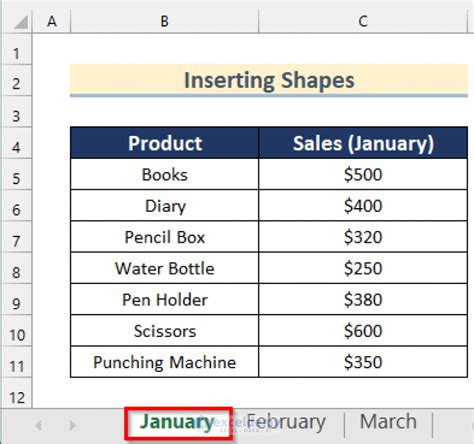The image size is (474, 444).
Task: Click the next sheet navigation arrow
Action: [72, 425]
